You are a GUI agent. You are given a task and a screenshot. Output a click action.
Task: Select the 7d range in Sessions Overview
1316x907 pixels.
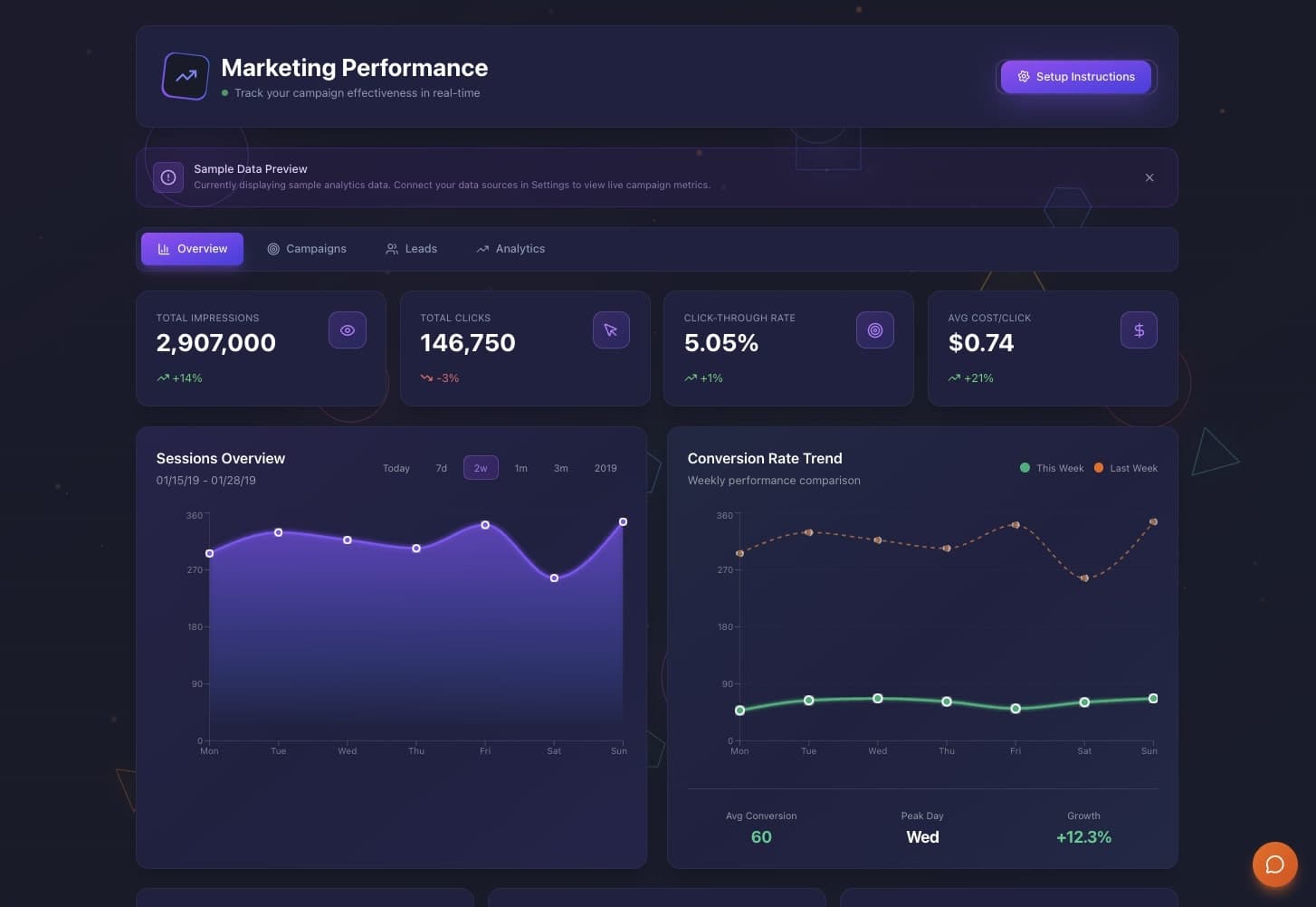tap(442, 468)
